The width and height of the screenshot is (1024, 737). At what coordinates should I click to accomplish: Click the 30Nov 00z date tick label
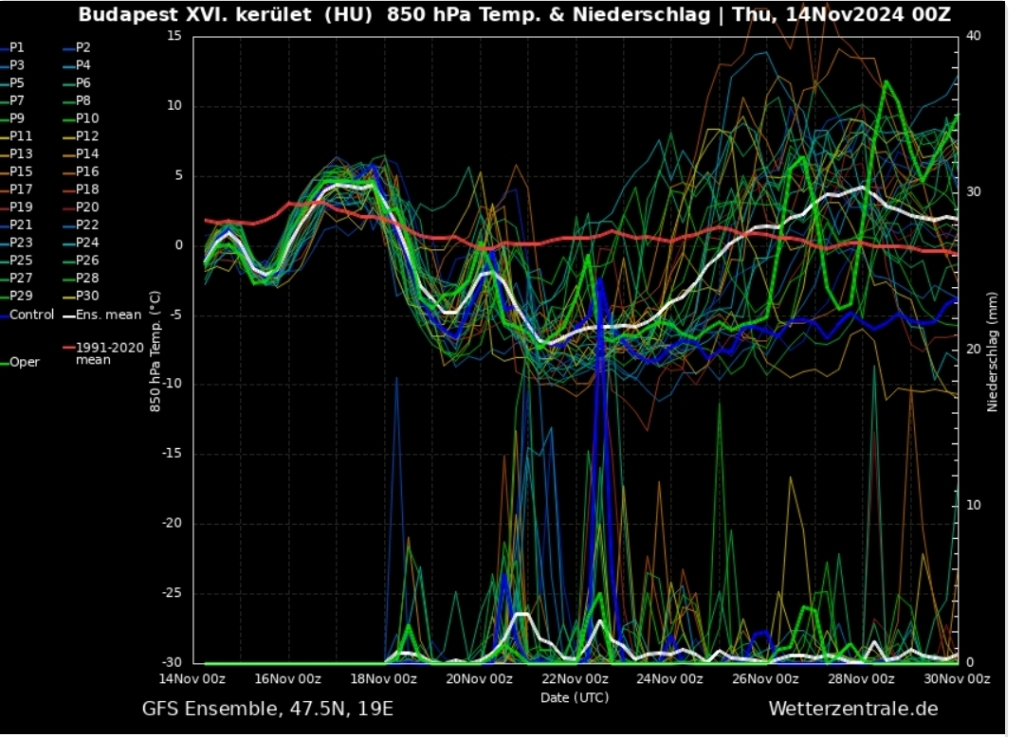click(x=956, y=678)
